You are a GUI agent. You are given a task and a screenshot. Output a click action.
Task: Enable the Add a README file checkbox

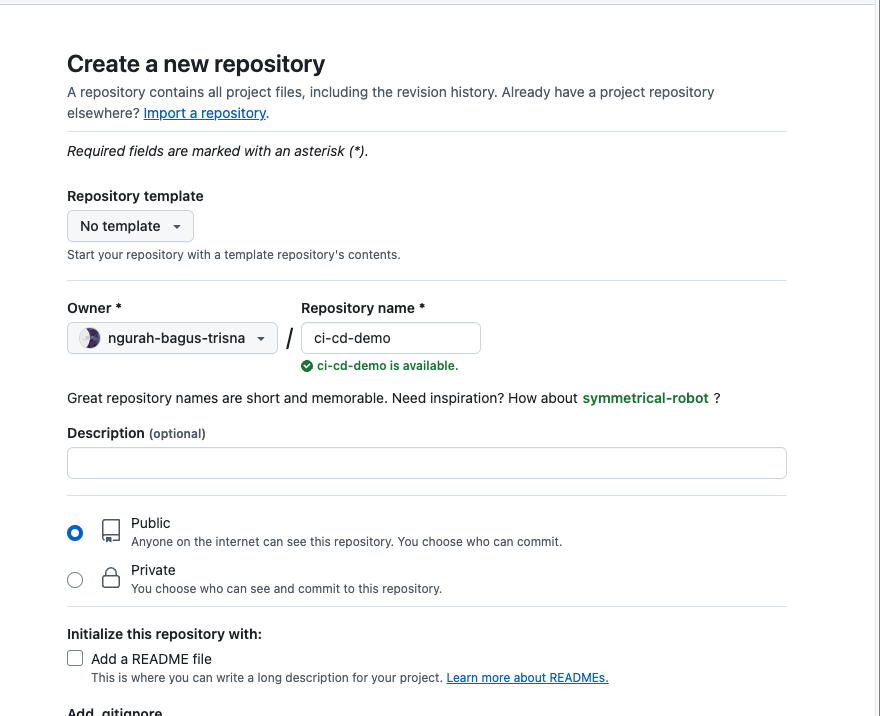click(x=75, y=658)
